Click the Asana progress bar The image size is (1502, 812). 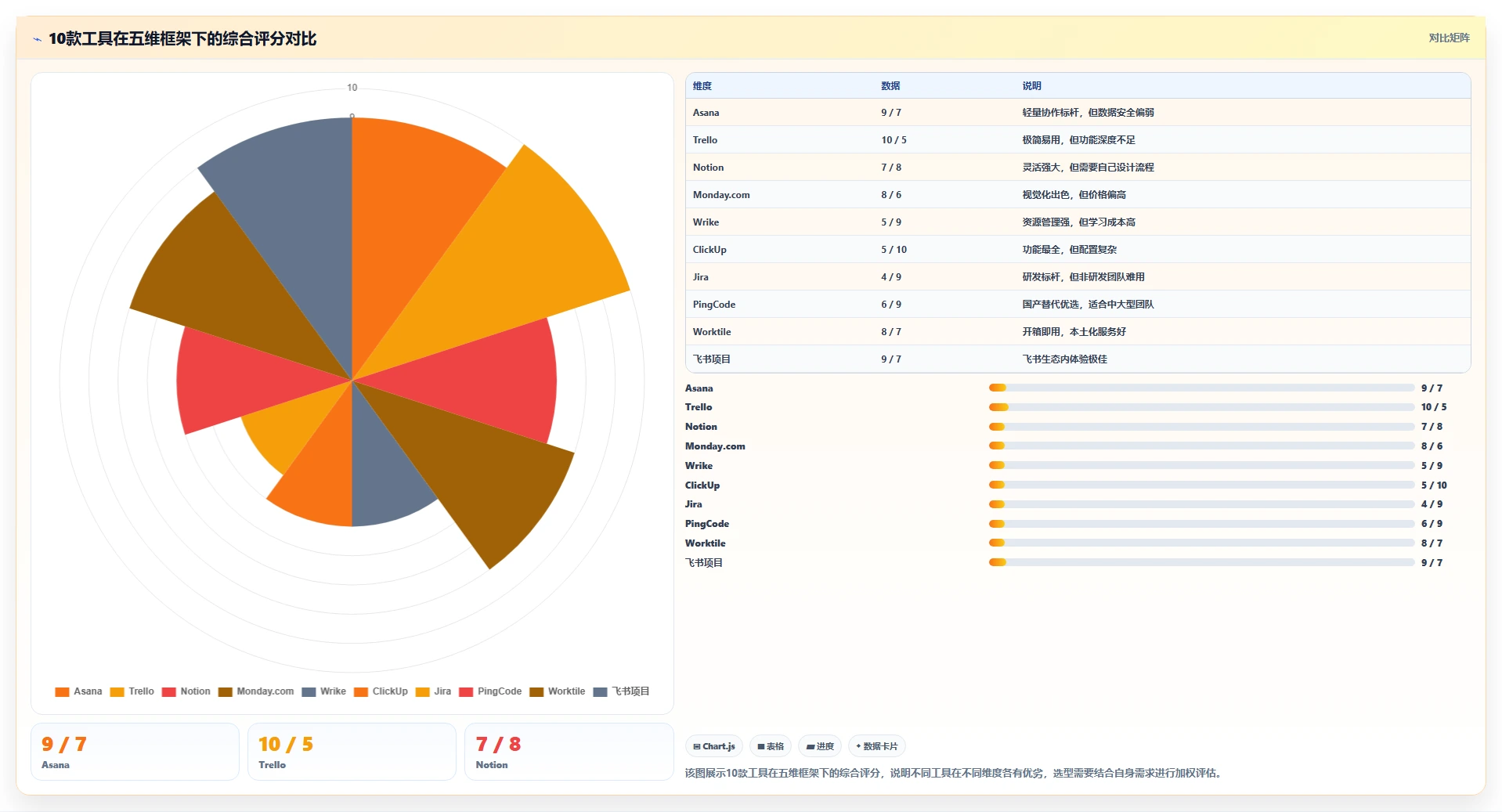pyautogui.click(x=1201, y=388)
